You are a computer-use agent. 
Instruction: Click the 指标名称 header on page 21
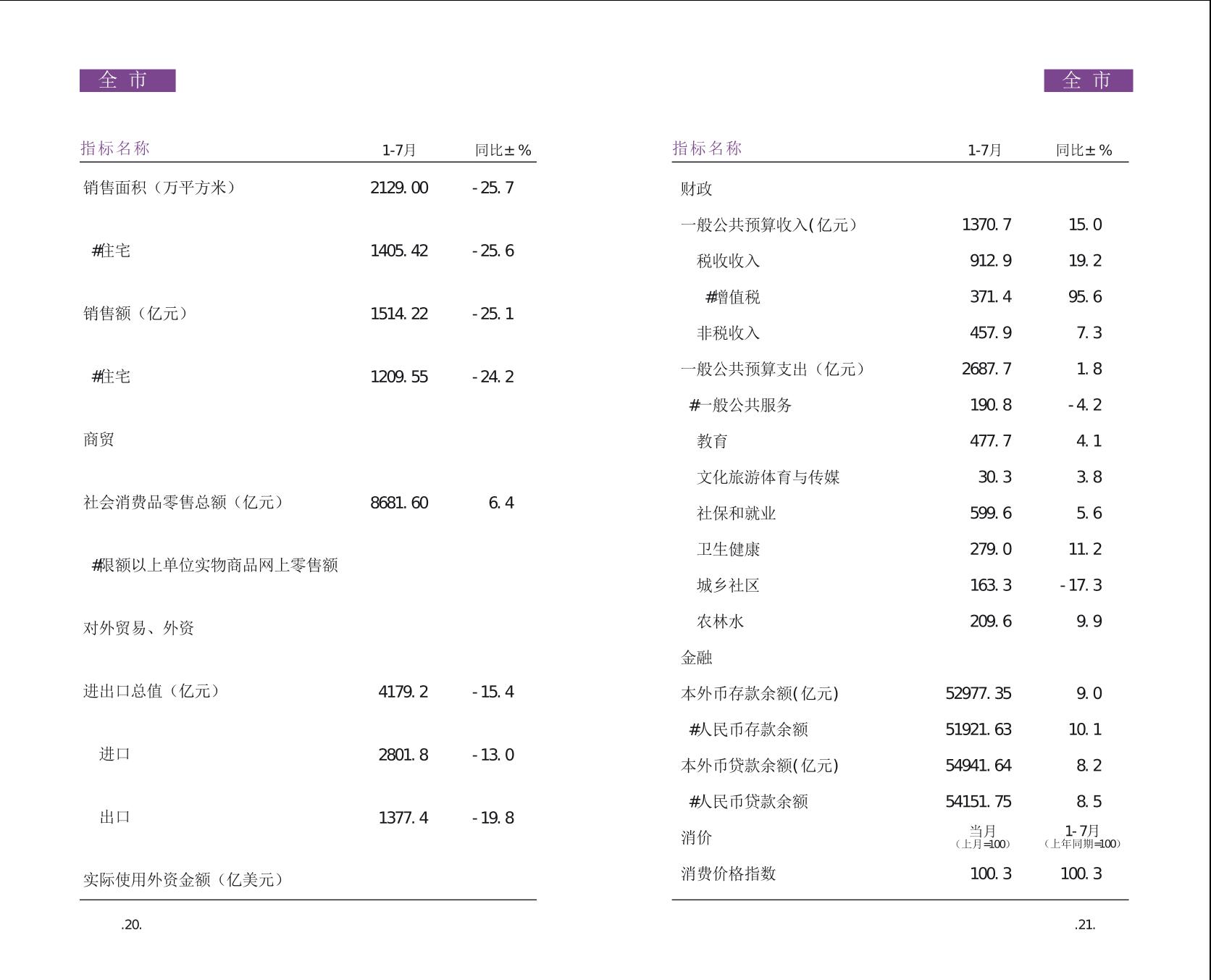[x=708, y=148]
